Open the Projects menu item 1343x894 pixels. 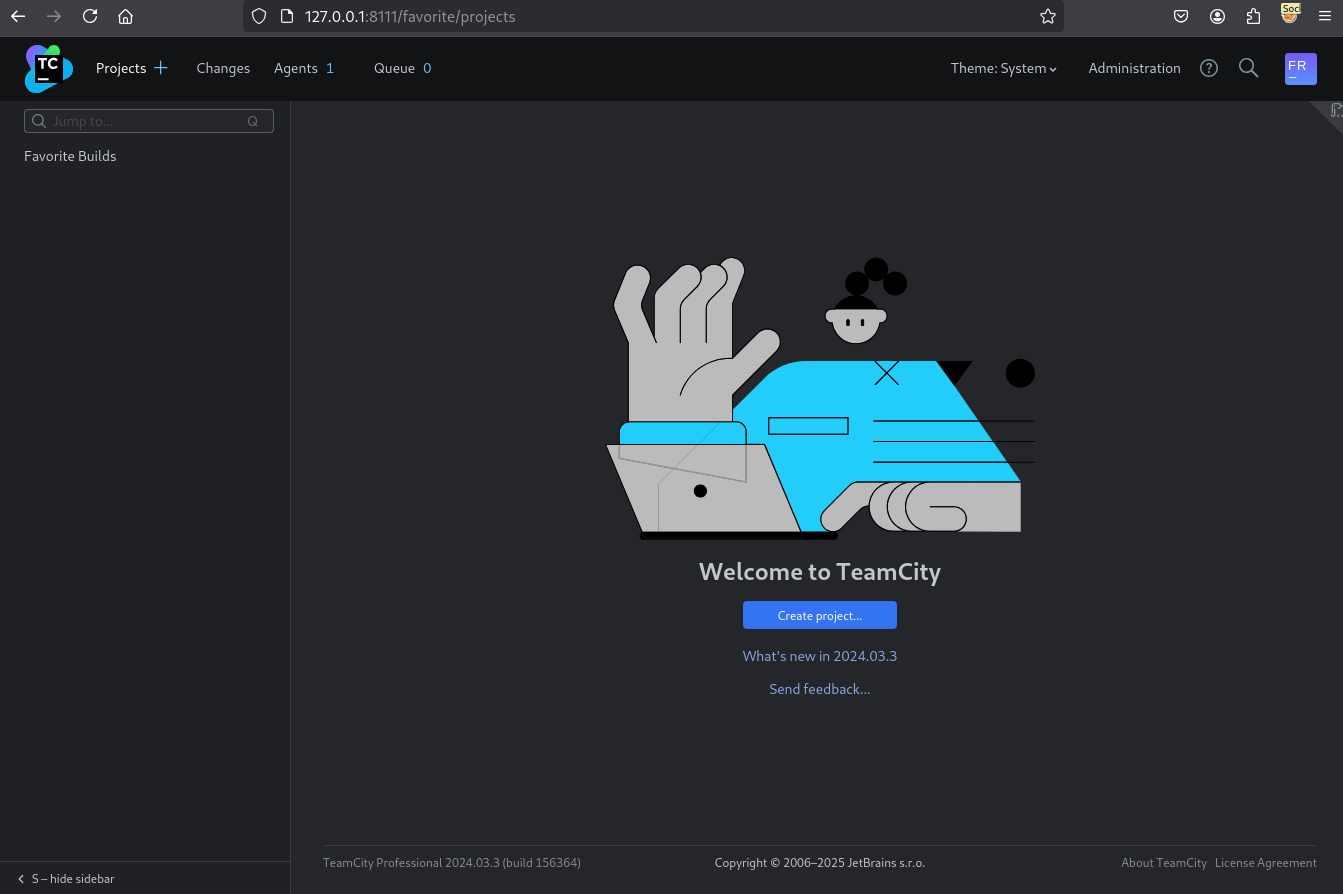(x=121, y=68)
